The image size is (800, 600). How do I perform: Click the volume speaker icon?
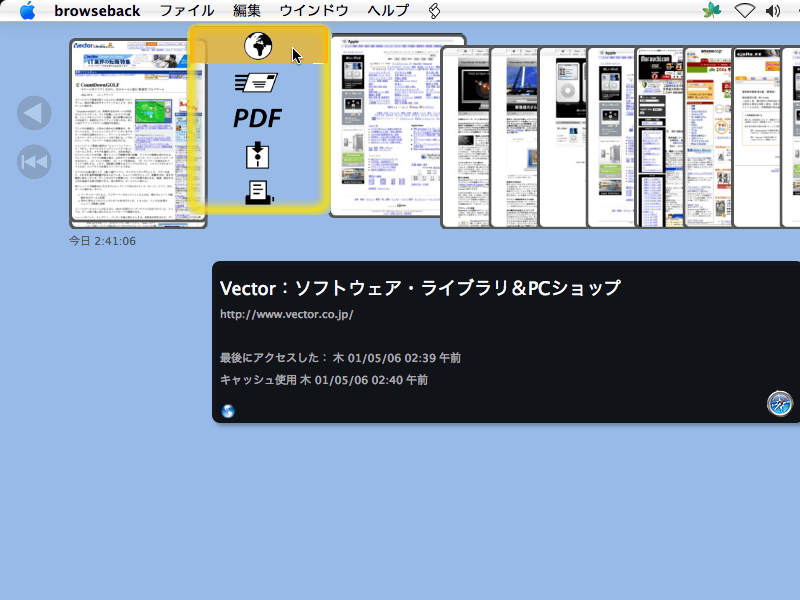[x=773, y=11]
